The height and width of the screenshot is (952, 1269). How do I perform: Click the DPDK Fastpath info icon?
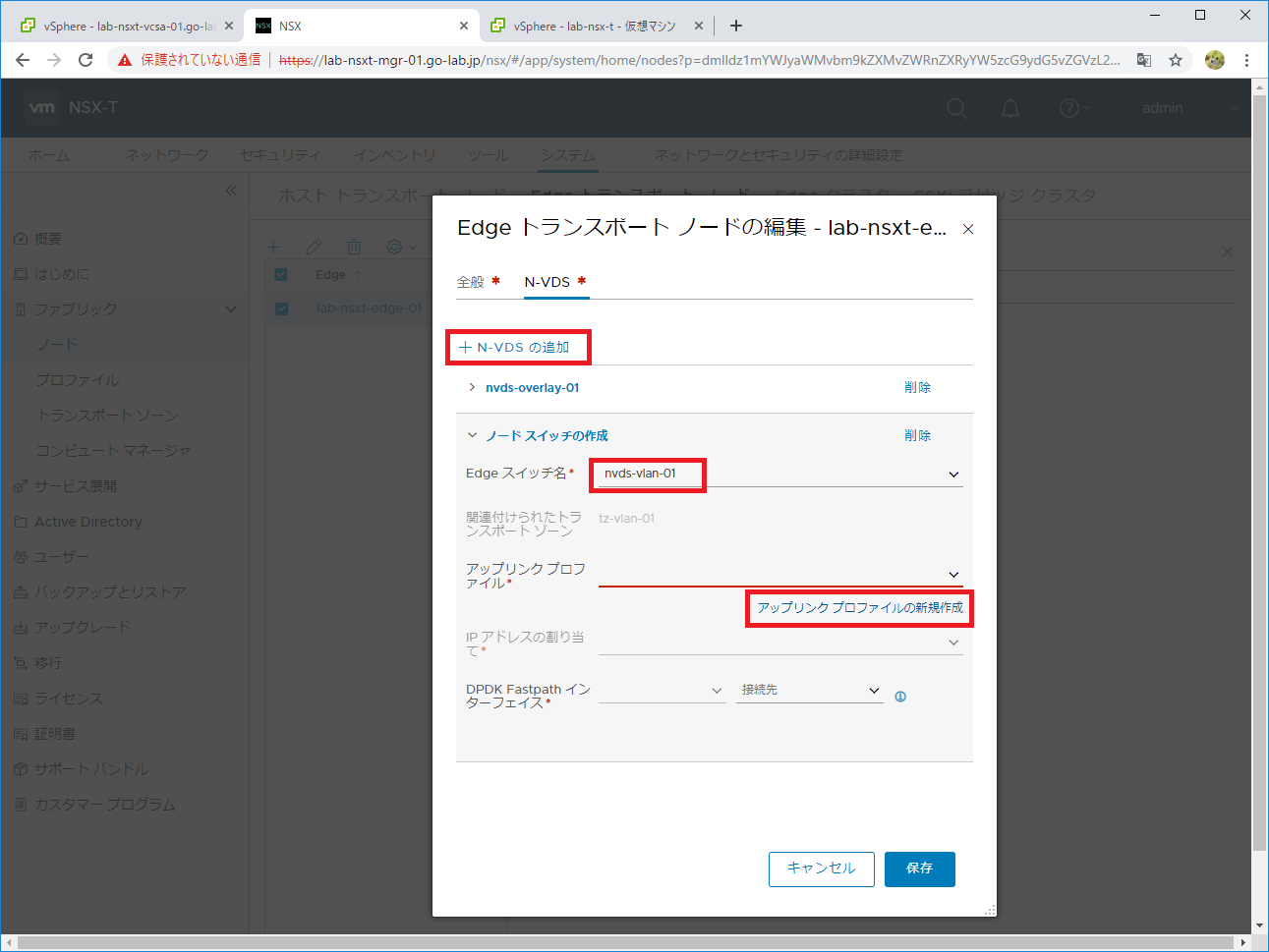(900, 697)
